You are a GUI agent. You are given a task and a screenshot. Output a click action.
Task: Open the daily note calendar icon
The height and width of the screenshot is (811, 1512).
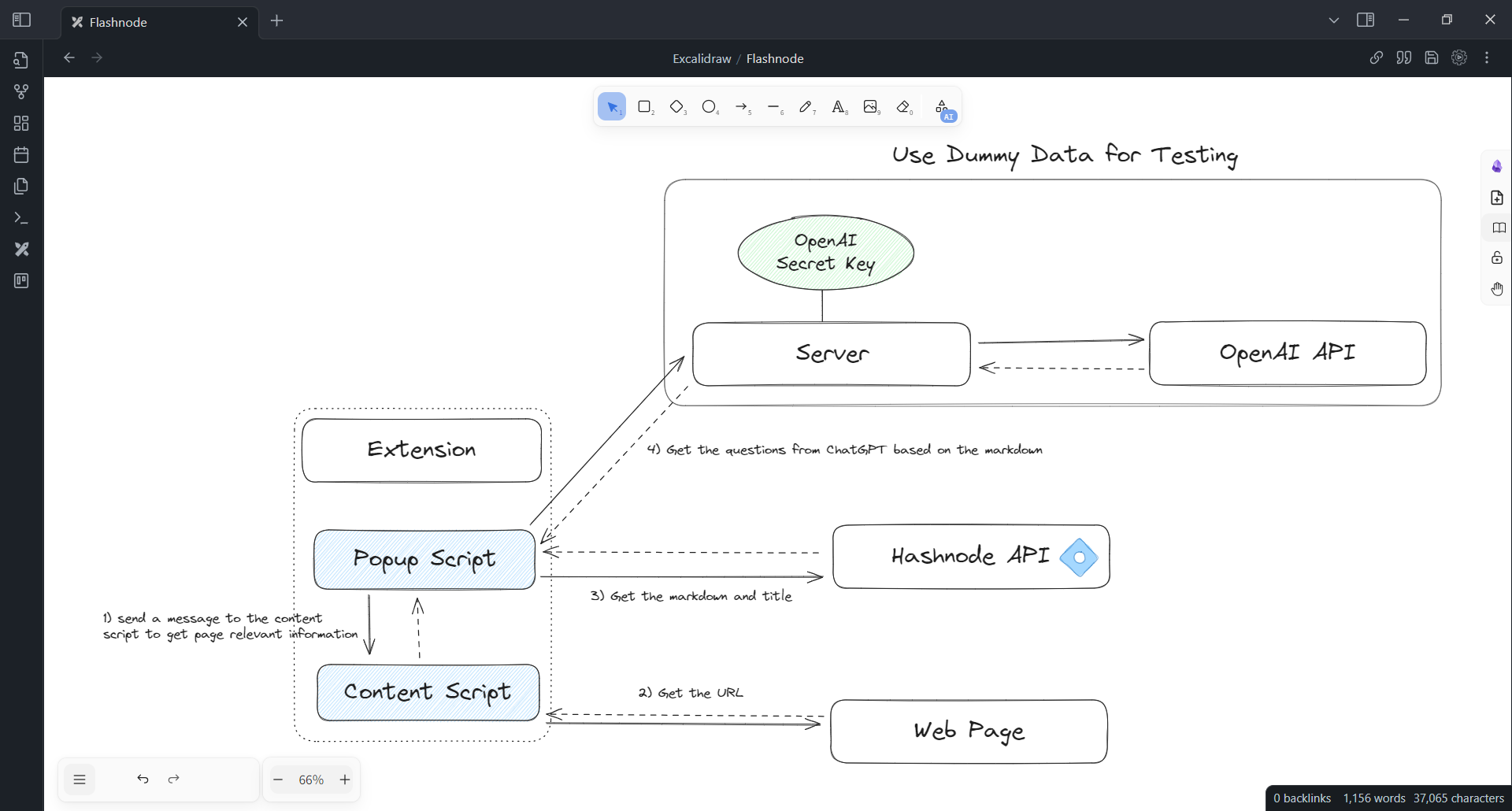point(21,155)
